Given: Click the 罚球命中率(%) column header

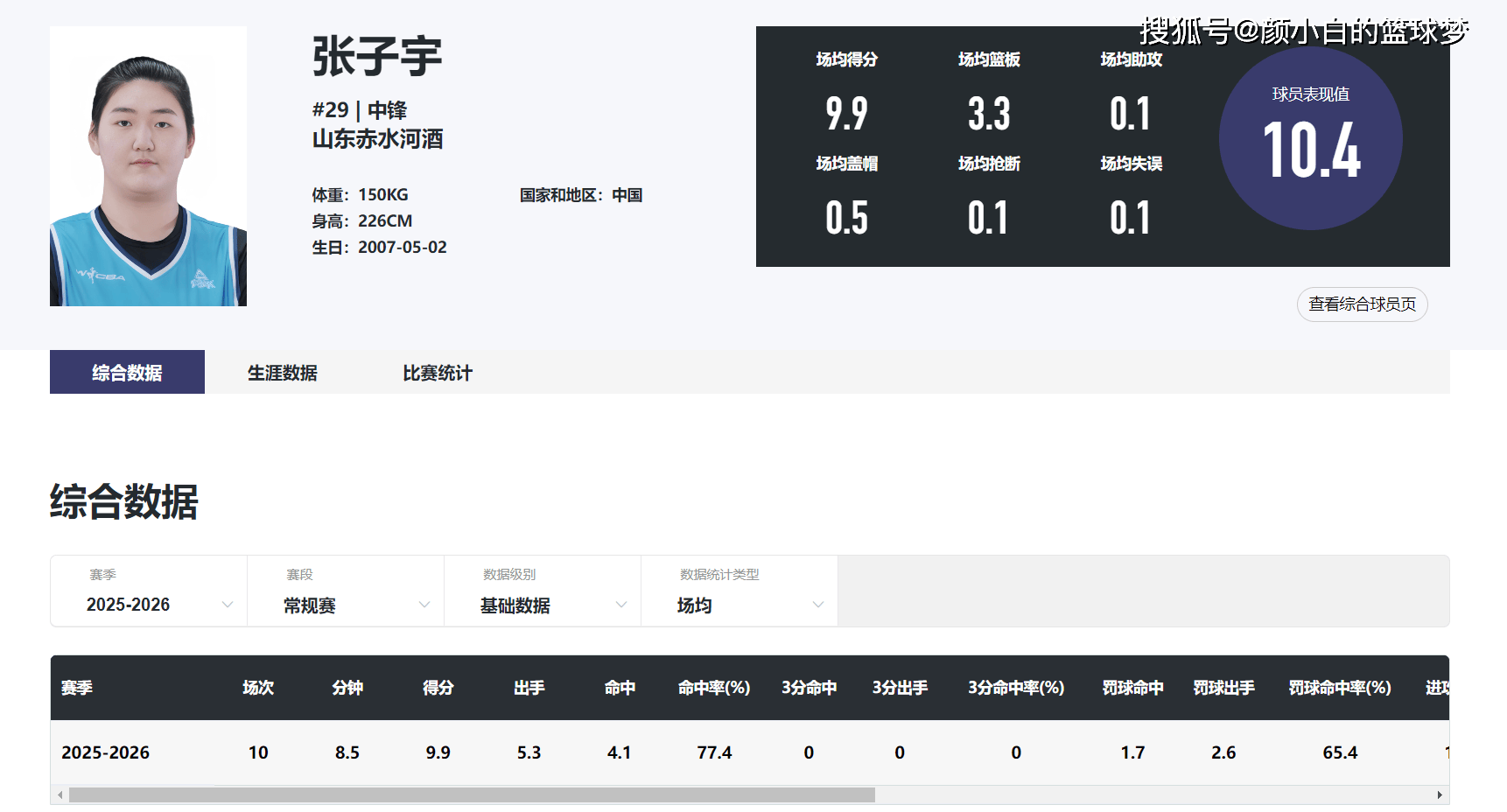Looking at the screenshot, I should (x=1339, y=688).
